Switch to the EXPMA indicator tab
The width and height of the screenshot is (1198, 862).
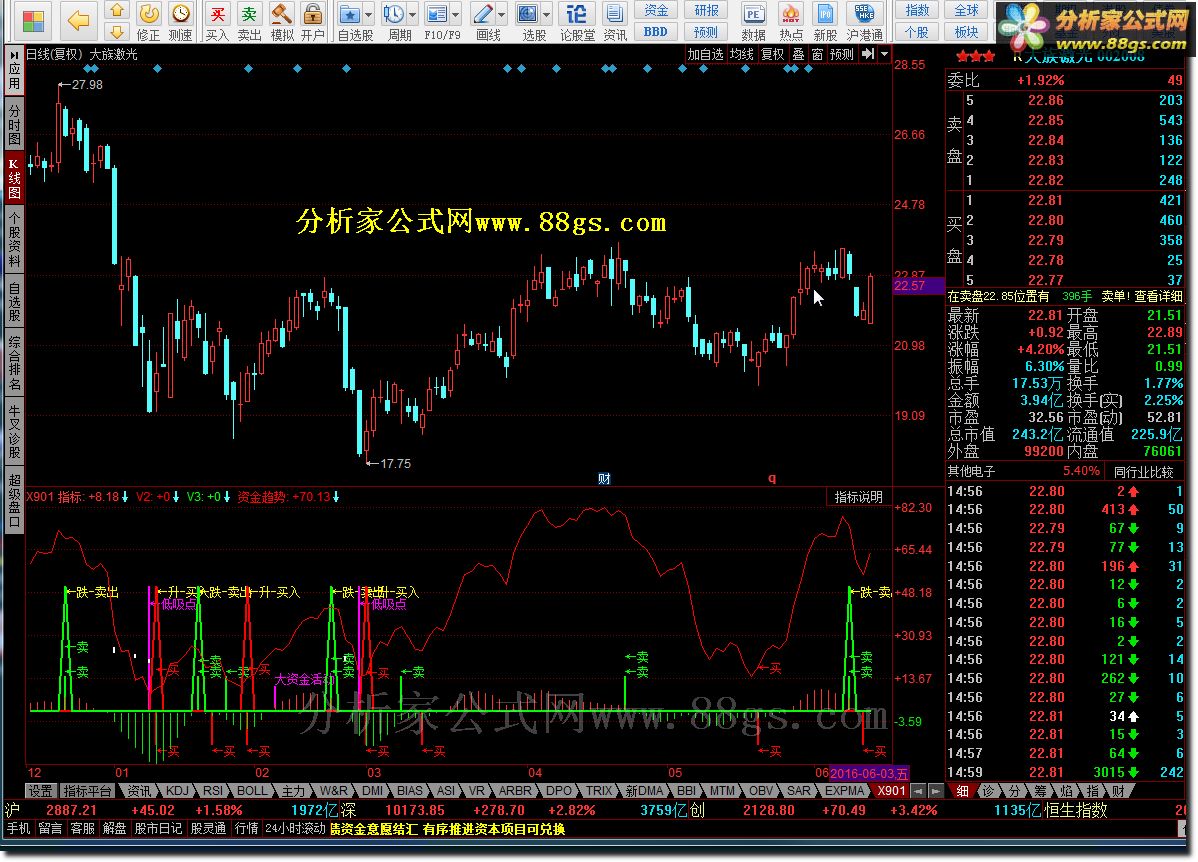[843, 791]
